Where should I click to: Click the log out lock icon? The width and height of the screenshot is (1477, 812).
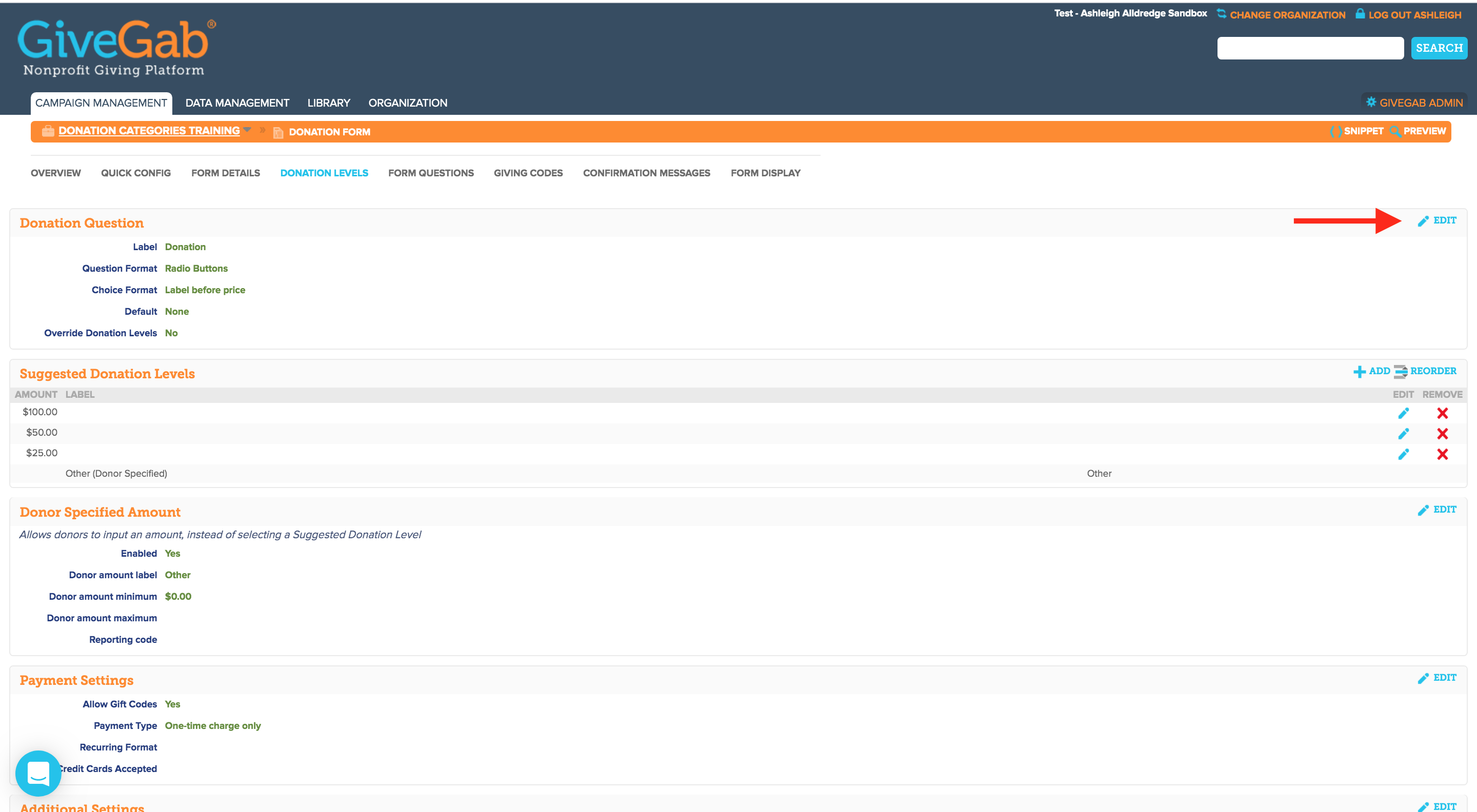pos(1360,13)
